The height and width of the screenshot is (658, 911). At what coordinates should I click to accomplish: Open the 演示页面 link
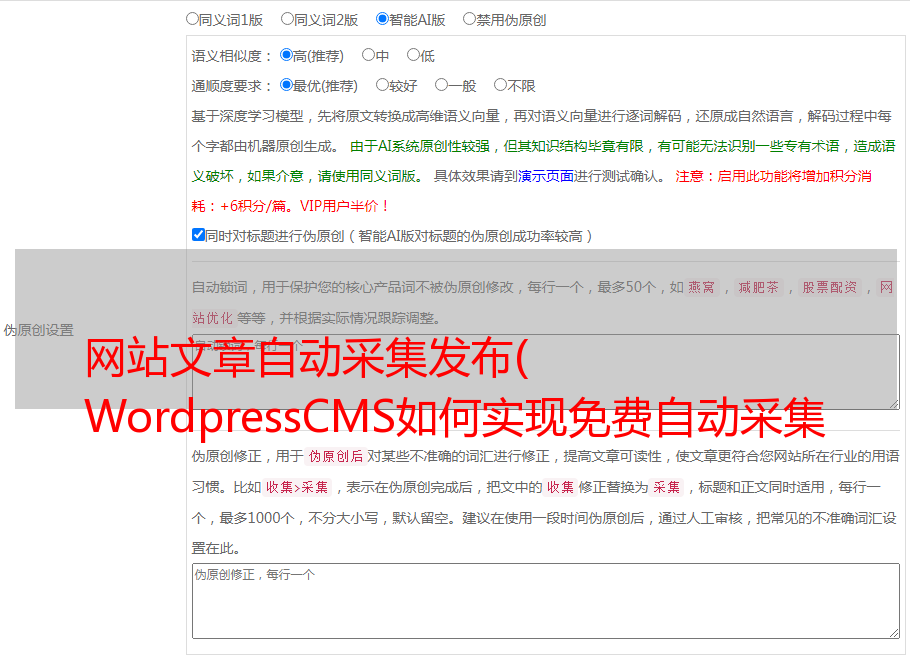click(x=546, y=176)
